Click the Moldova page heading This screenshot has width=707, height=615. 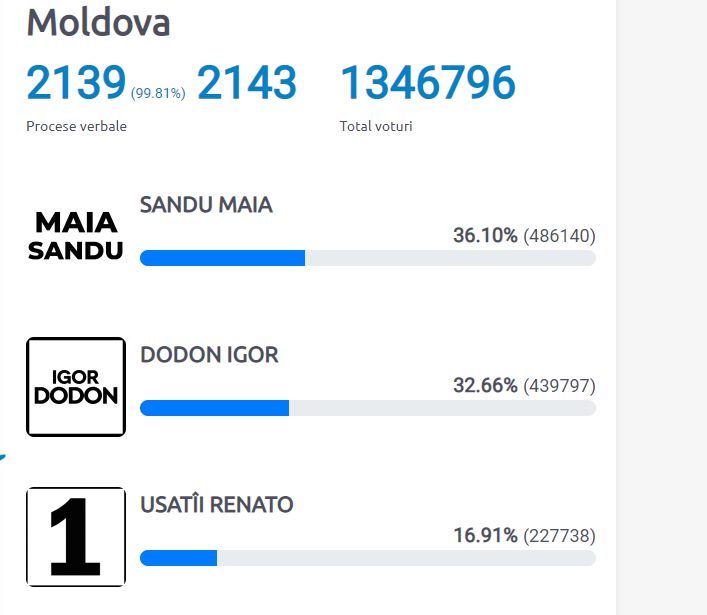[x=98, y=23]
